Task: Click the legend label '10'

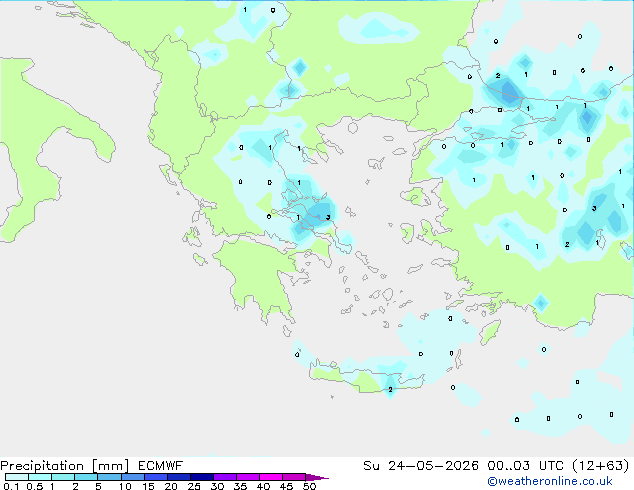Action: point(125,486)
